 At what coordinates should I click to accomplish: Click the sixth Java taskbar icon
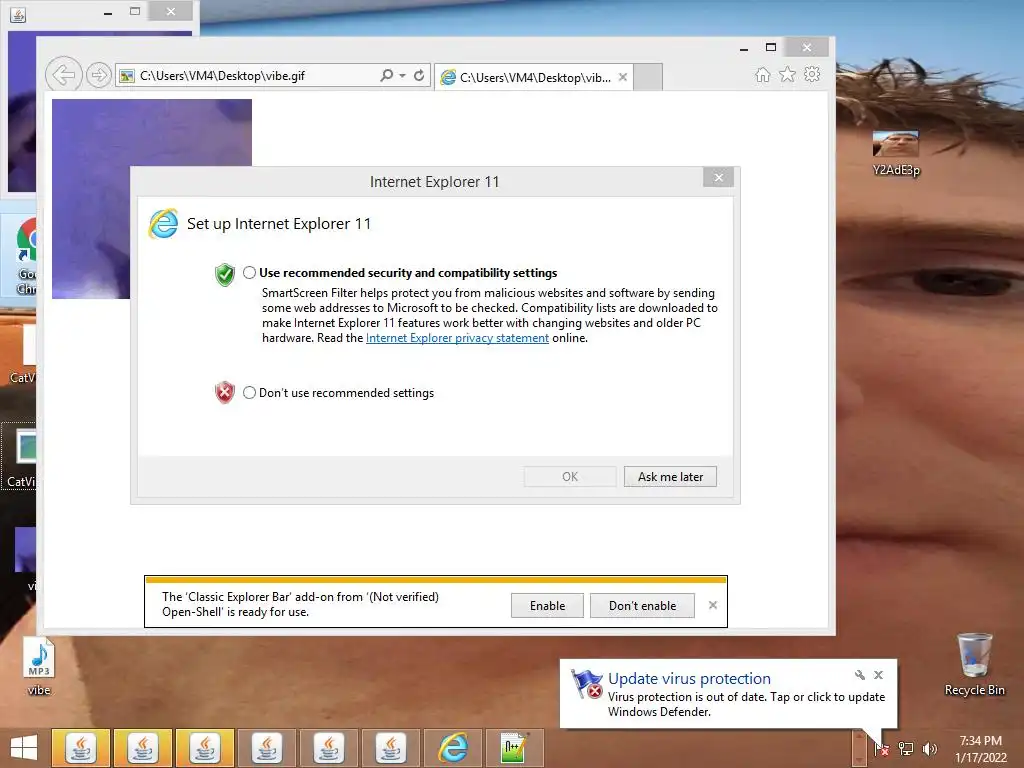coord(391,748)
